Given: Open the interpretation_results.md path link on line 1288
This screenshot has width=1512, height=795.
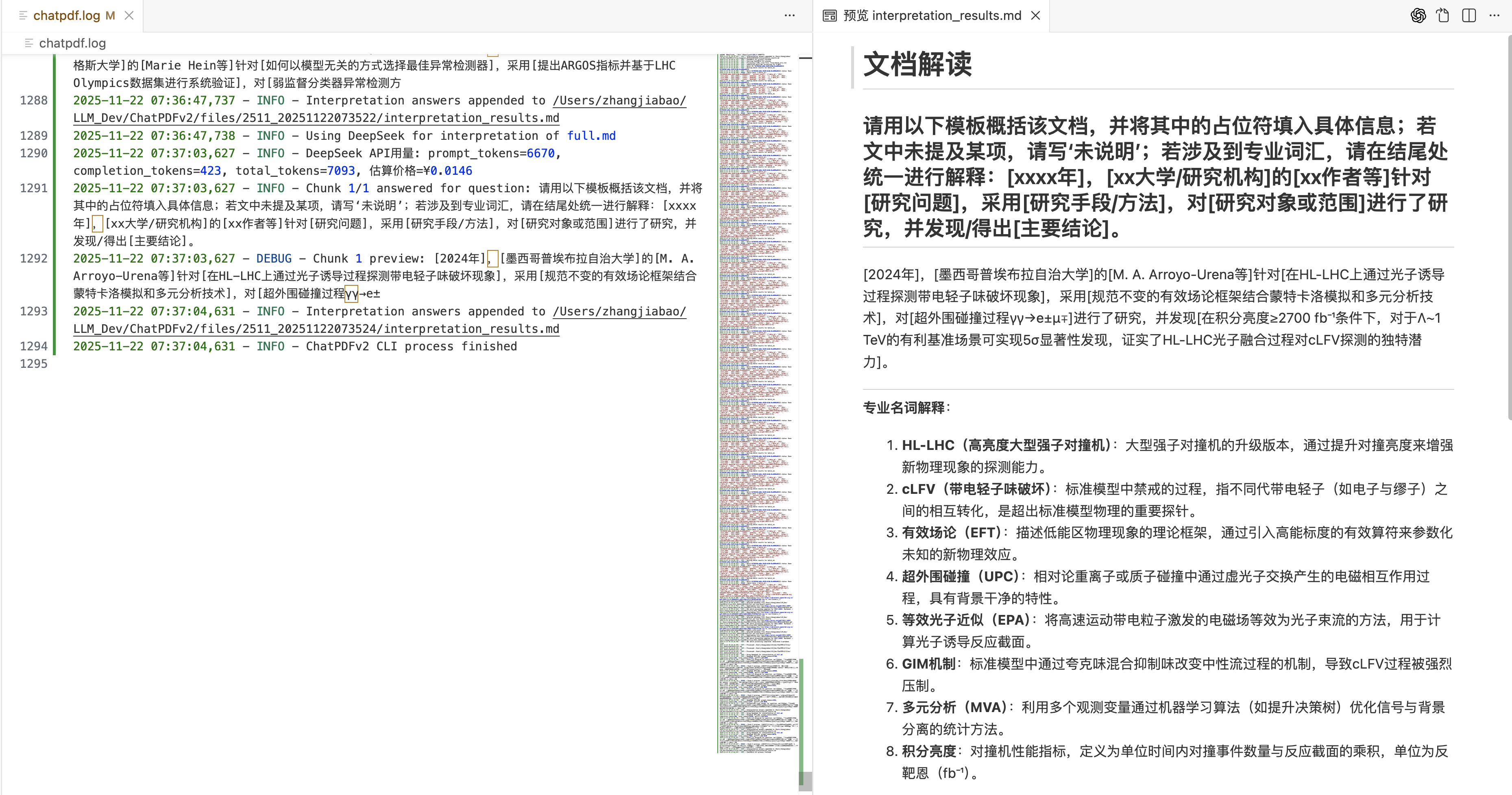Looking at the screenshot, I should pyautogui.click(x=379, y=109).
